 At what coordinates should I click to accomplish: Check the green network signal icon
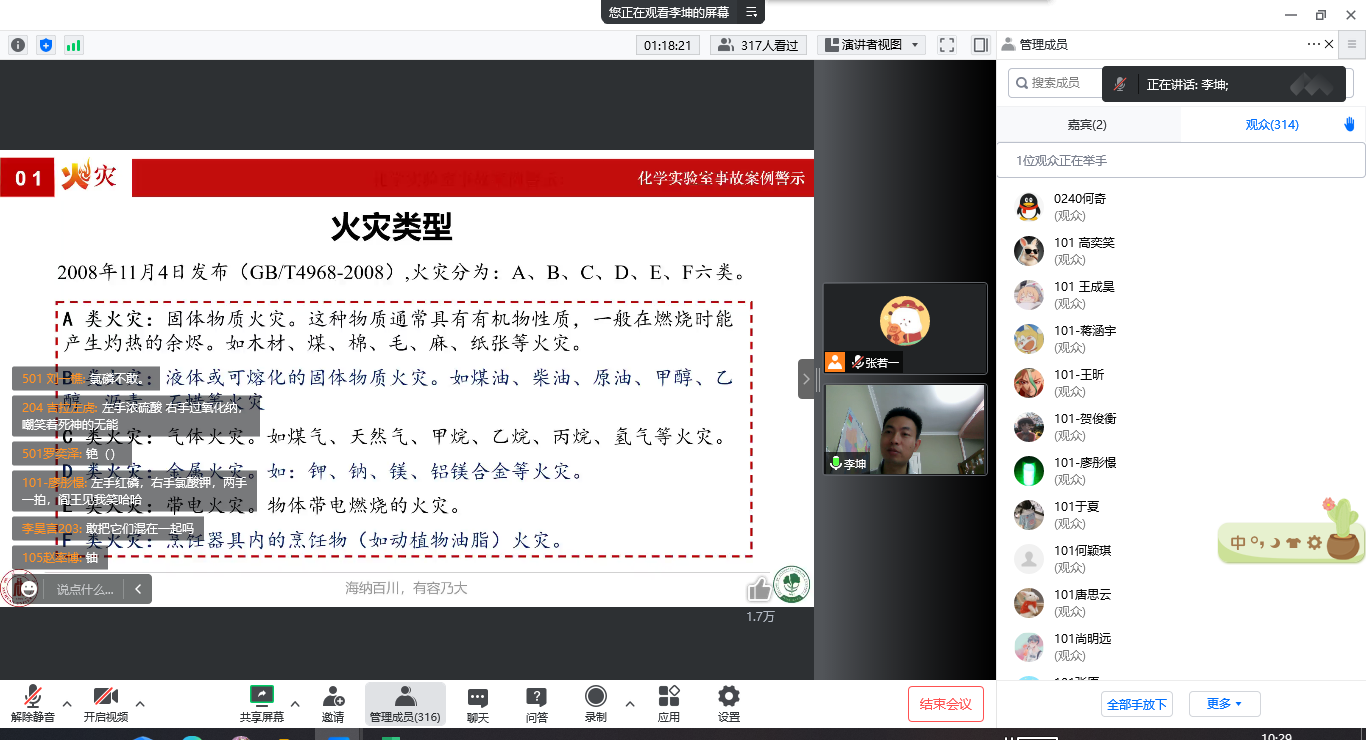click(74, 45)
